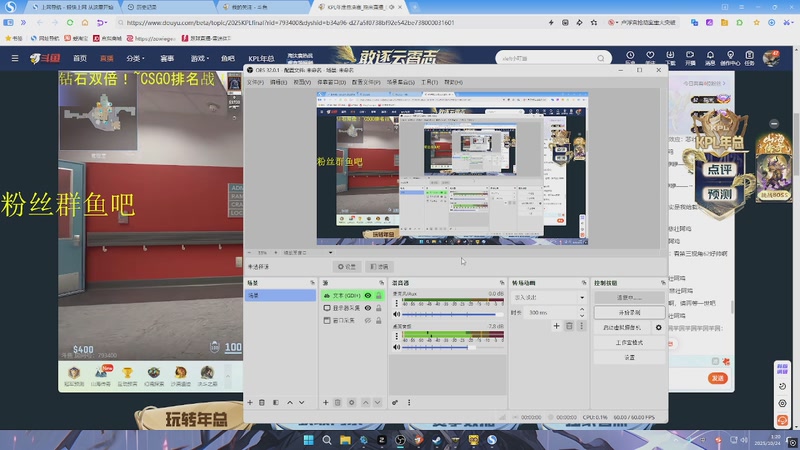This screenshot has height=450, width=800.
Task: Open virtual camera settings gear
Action: (658, 328)
